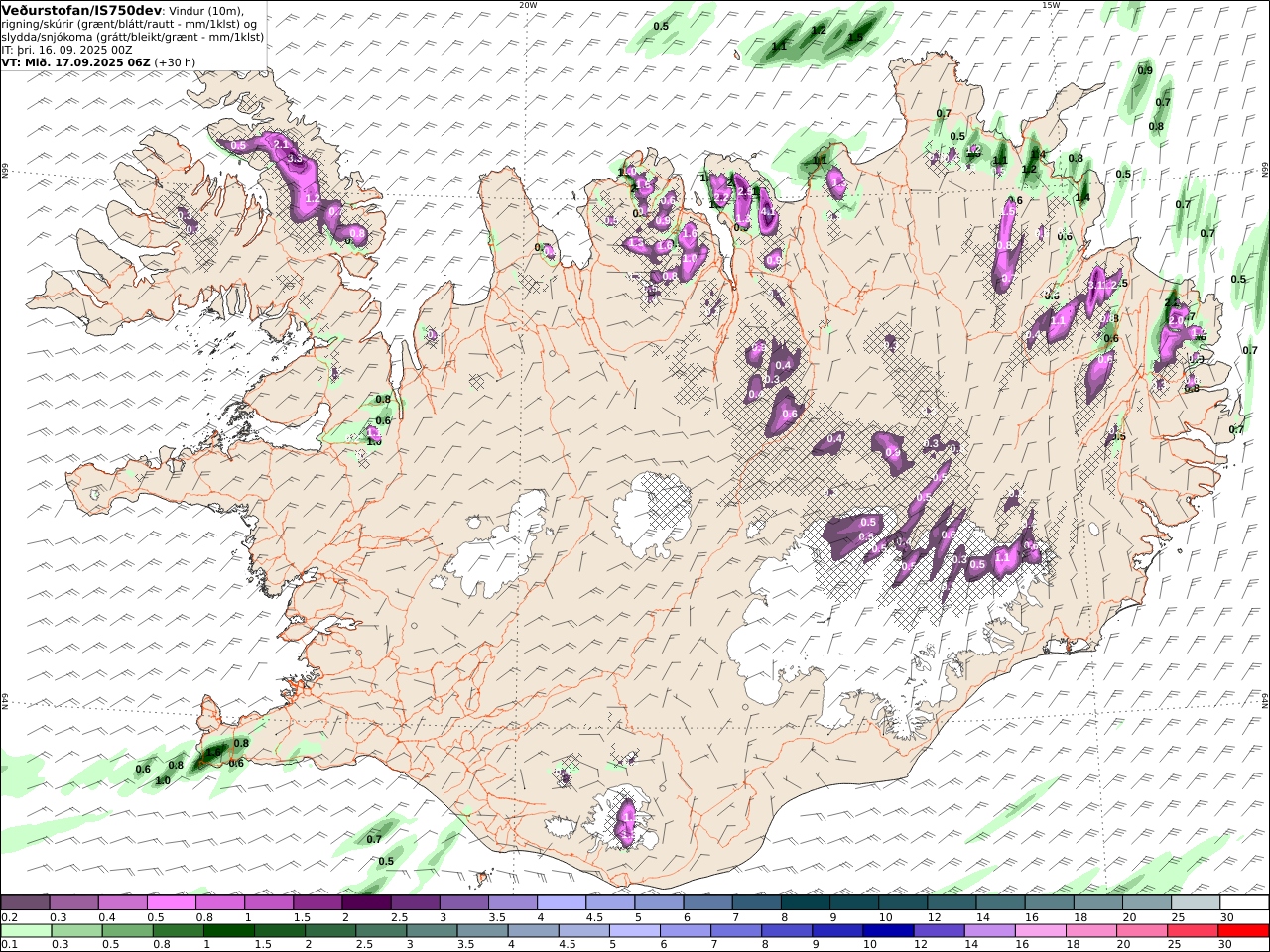This screenshot has height=952, width=1270.
Task: Pick the light gray 25 swatch in top legend row
Action: 1196,903
